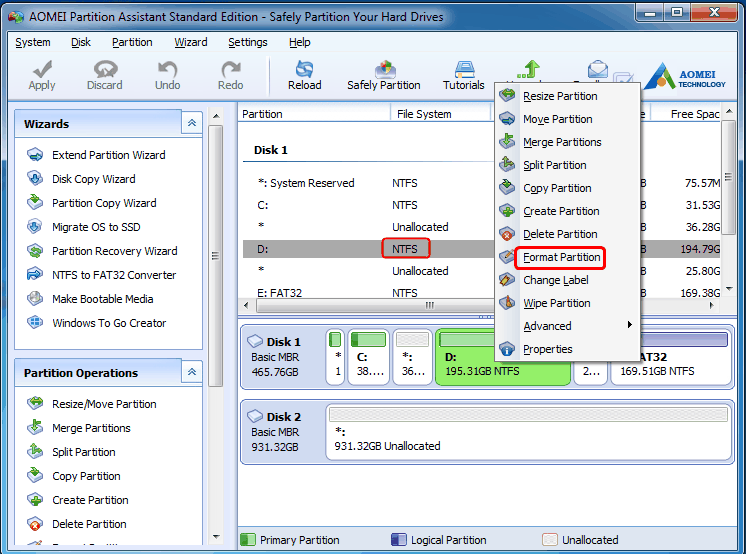Click the sidebar Merge Partitions icon
Image resolution: width=746 pixels, height=554 pixels.
(x=35, y=427)
